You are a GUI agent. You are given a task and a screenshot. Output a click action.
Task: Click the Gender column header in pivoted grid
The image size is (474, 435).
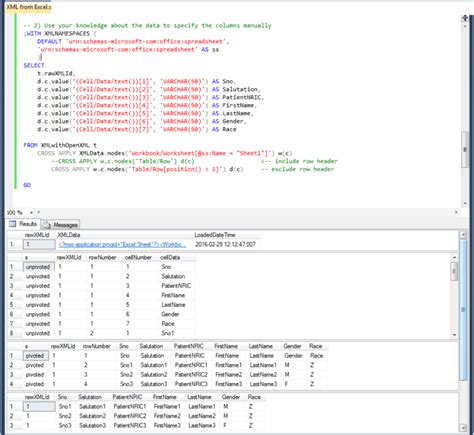coord(292,346)
